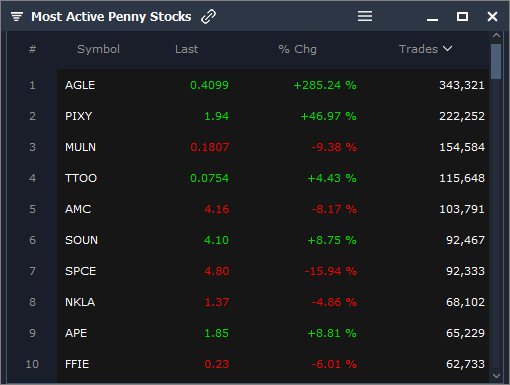This screenshot has width=510, height=385.
Task: Click the +4.43 % change value
Action: click(x=332, y=178)
